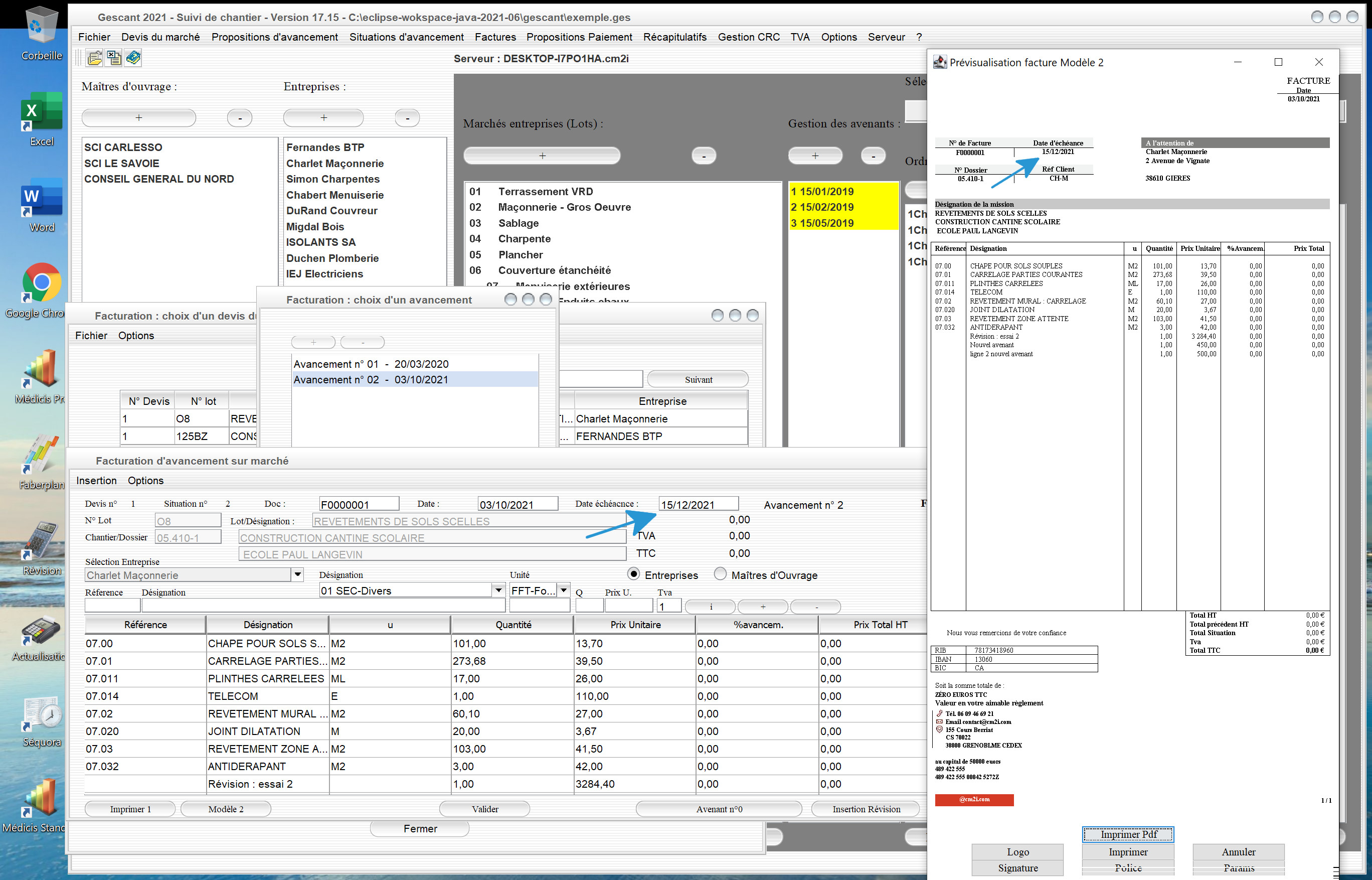Click the Annuler button in preview
Image resolution: width=1372 pixels, height=880 pixels.
1238,851
